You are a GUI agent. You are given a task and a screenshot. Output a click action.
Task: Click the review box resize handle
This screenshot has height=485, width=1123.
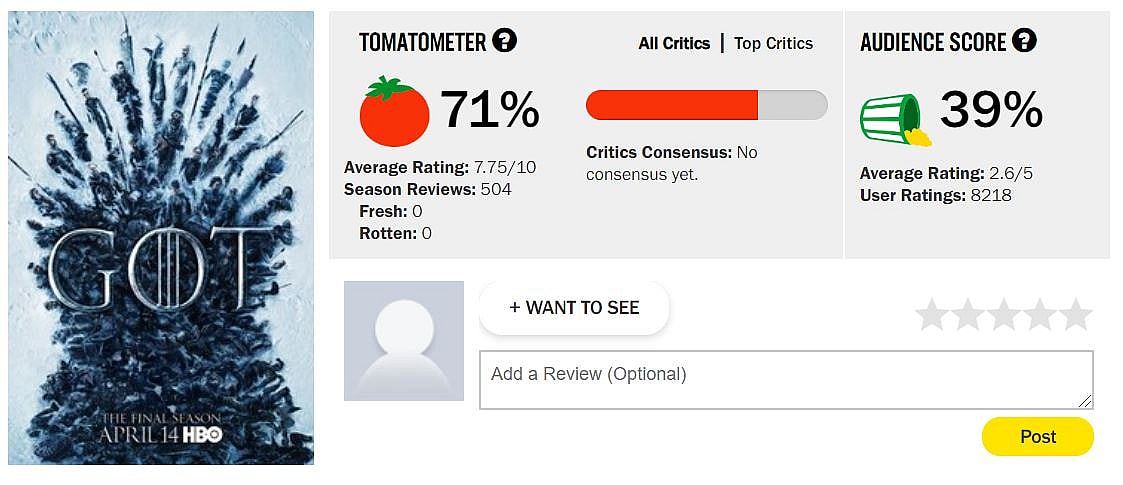[1085, 401]
